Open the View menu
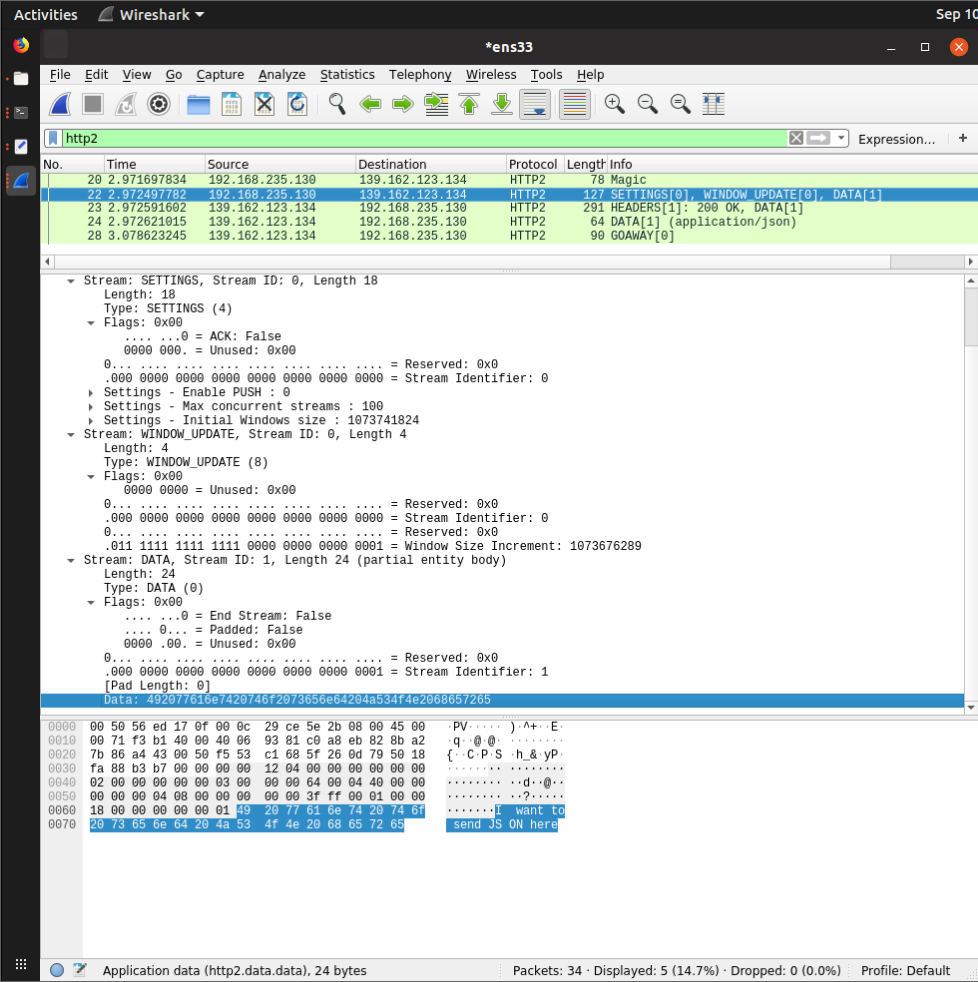This screenshot has width=978, height=982. [x=136, y=75]
